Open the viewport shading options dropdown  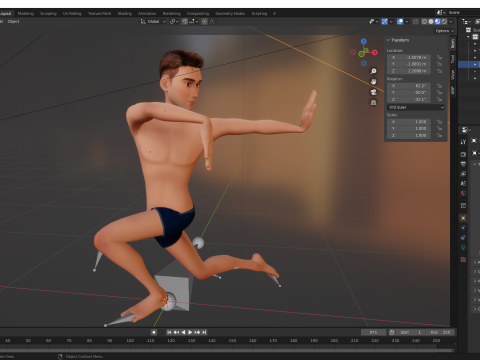pyautogui.click(x=451, y=21)
